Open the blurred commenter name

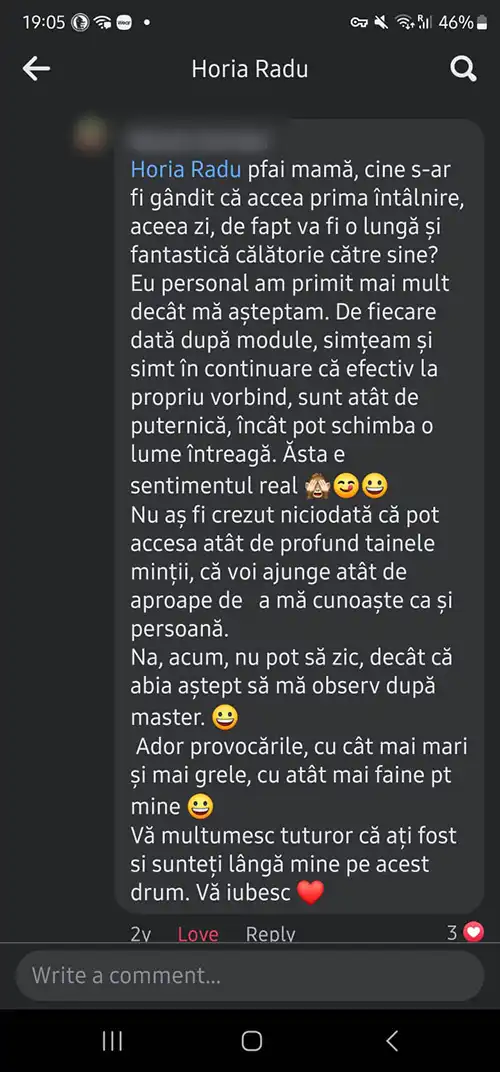click(x=198, y=142)
